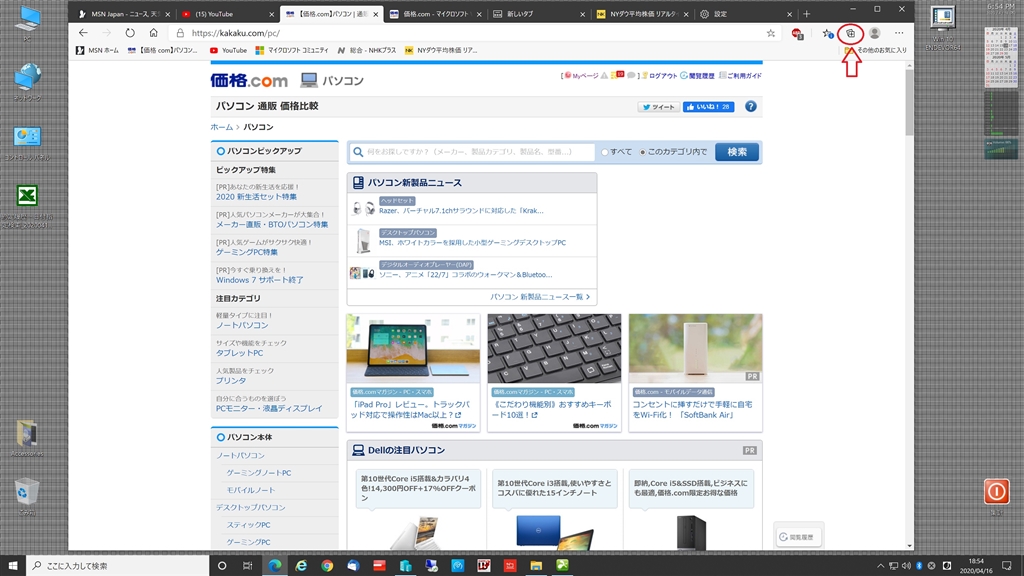Switch to the MSN Japan tab

pos(122,14)
